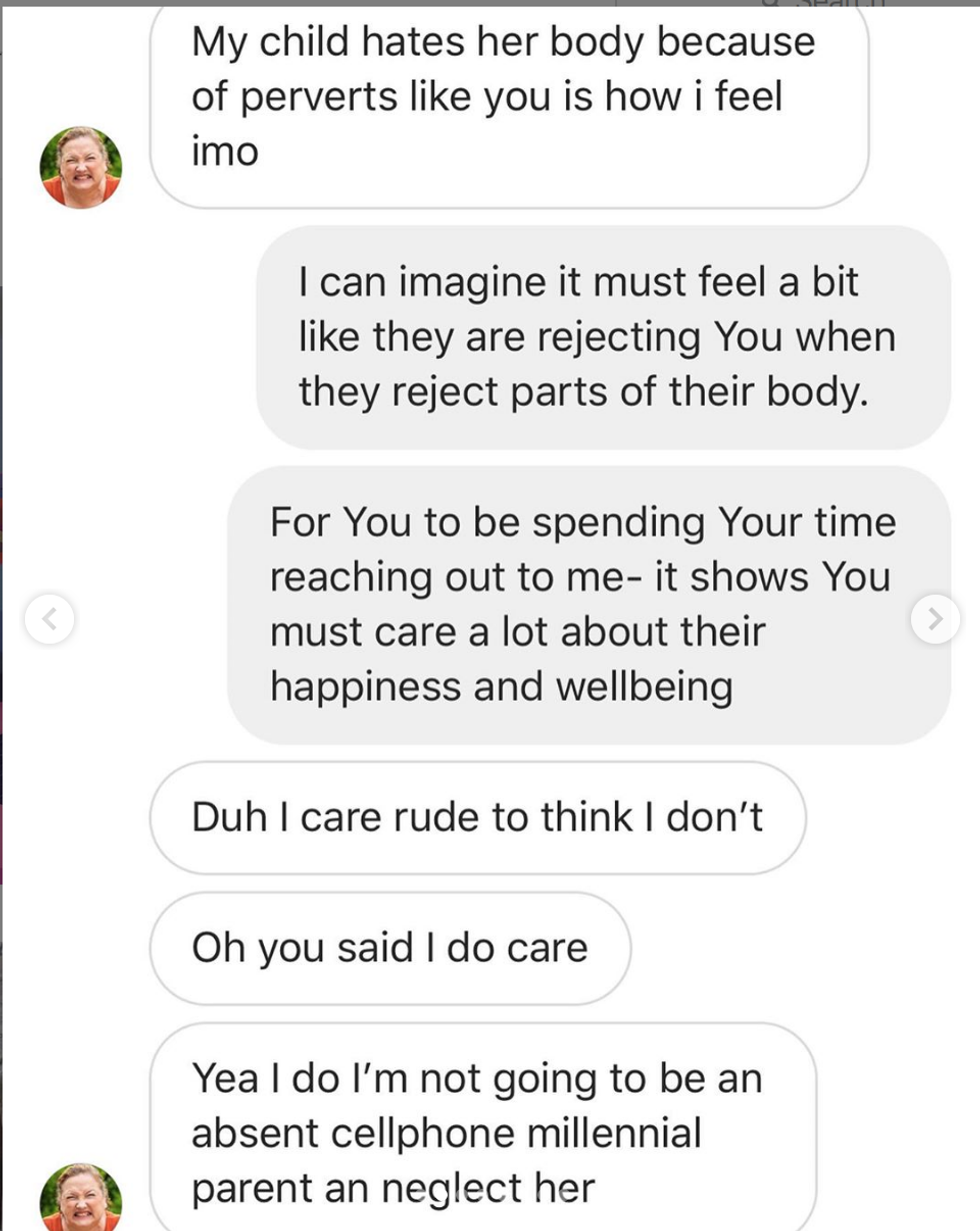Click the word "imo" in the first message

coord(225,151)
